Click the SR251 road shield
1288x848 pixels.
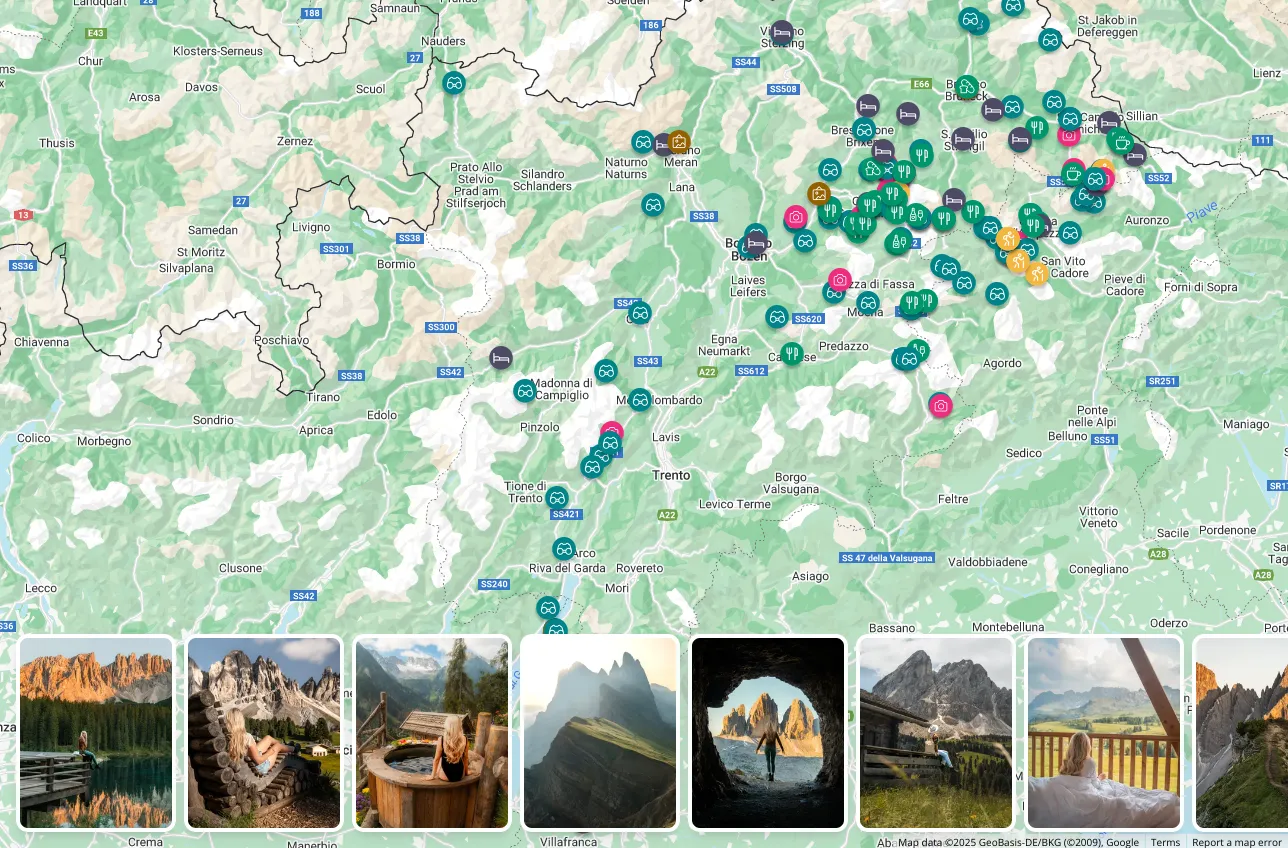[1162, 381]
